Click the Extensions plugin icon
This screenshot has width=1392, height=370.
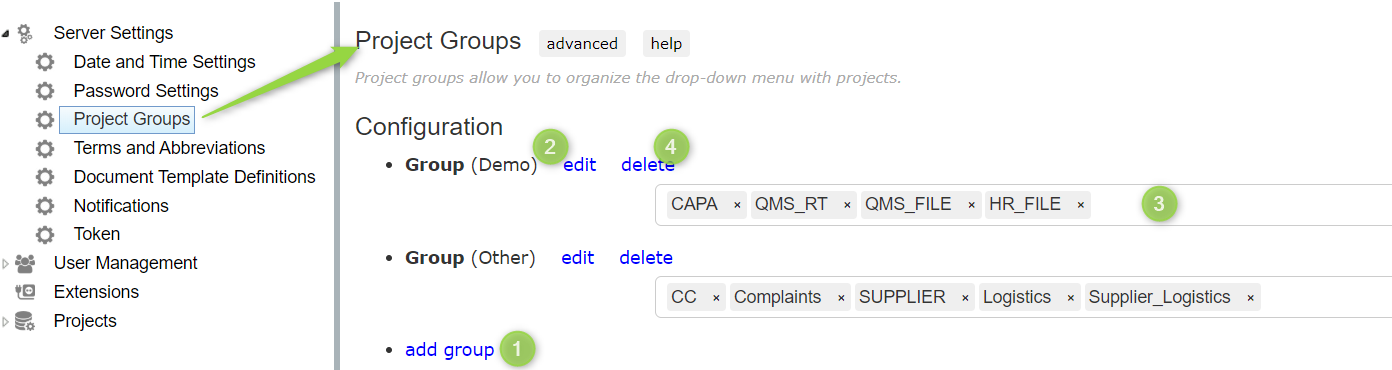click(x=26, y=292)
